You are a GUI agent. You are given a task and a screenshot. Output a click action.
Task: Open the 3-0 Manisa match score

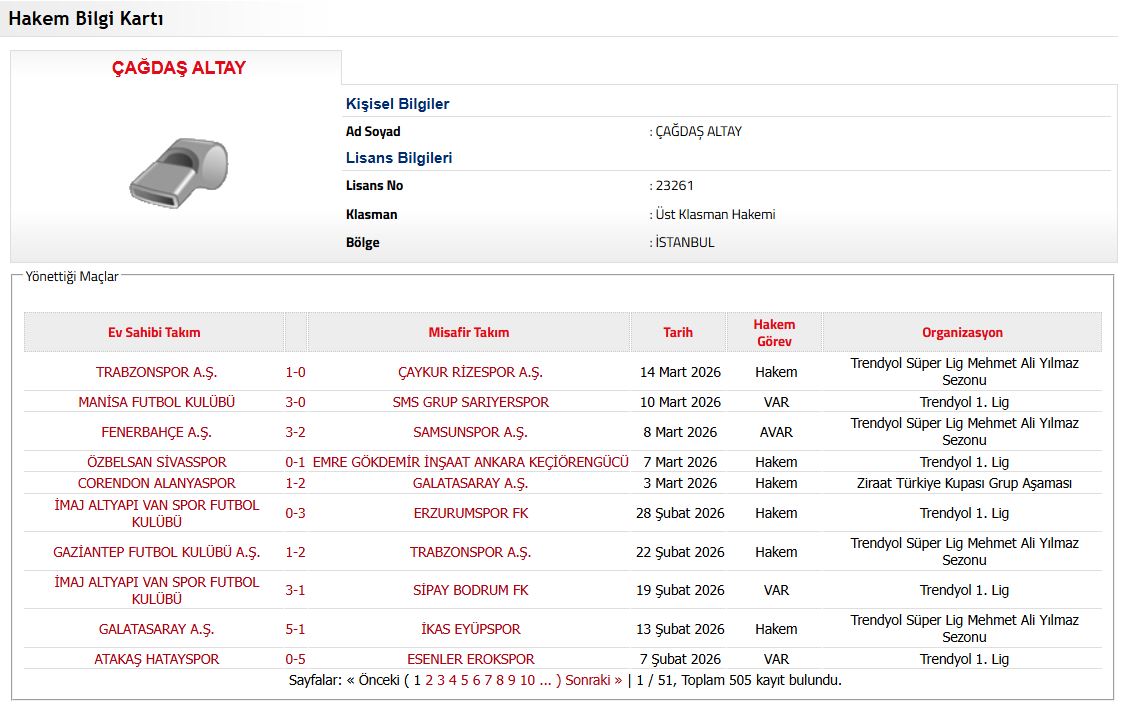coord(295,402)
